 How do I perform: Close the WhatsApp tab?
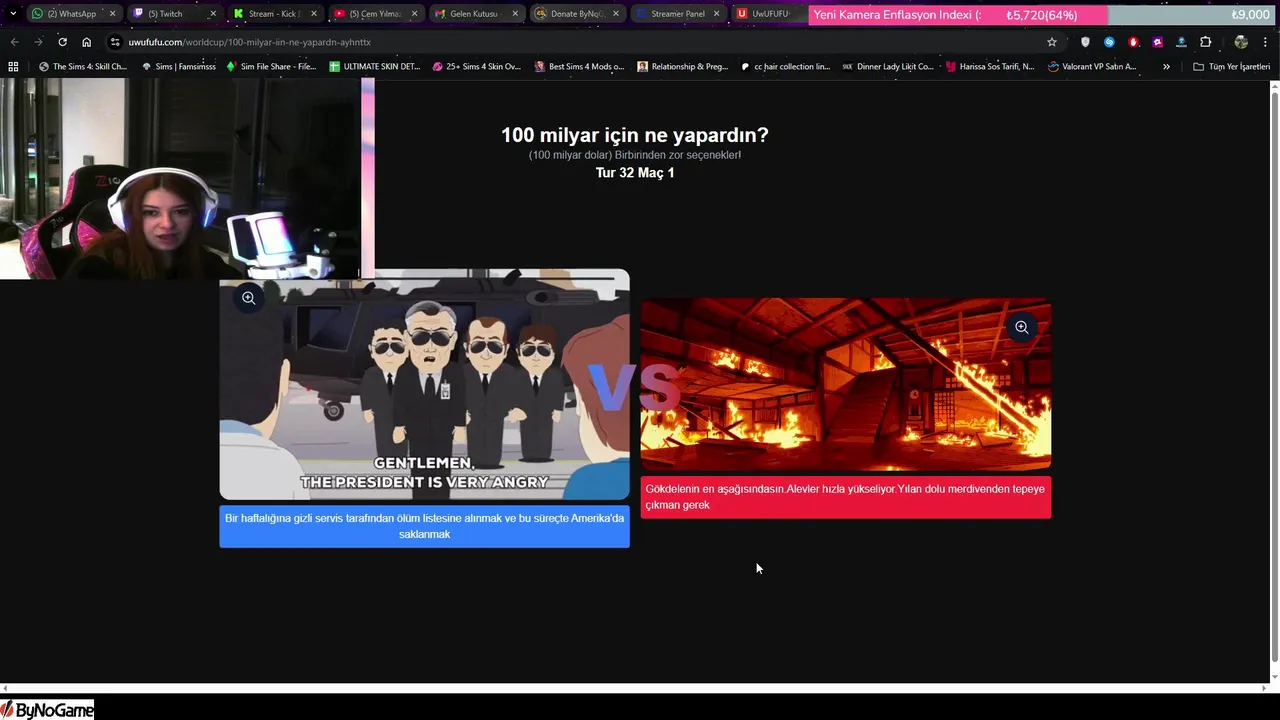(112, 14)
